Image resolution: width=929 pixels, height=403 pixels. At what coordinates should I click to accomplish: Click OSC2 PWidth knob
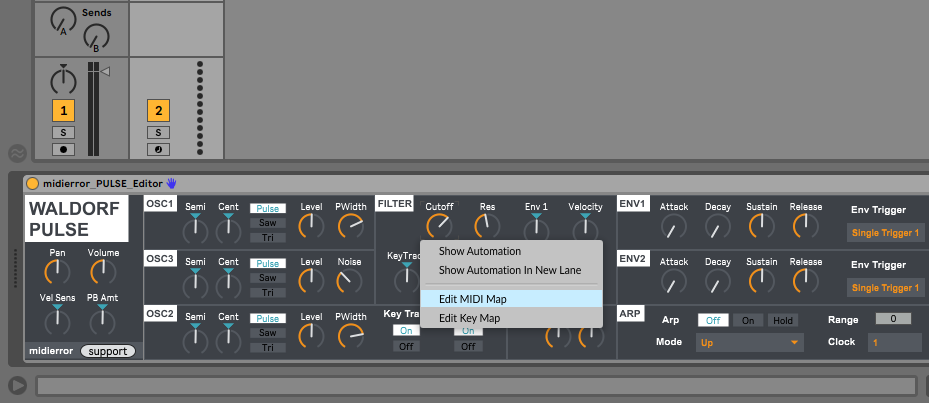click(x=351, y=337)
